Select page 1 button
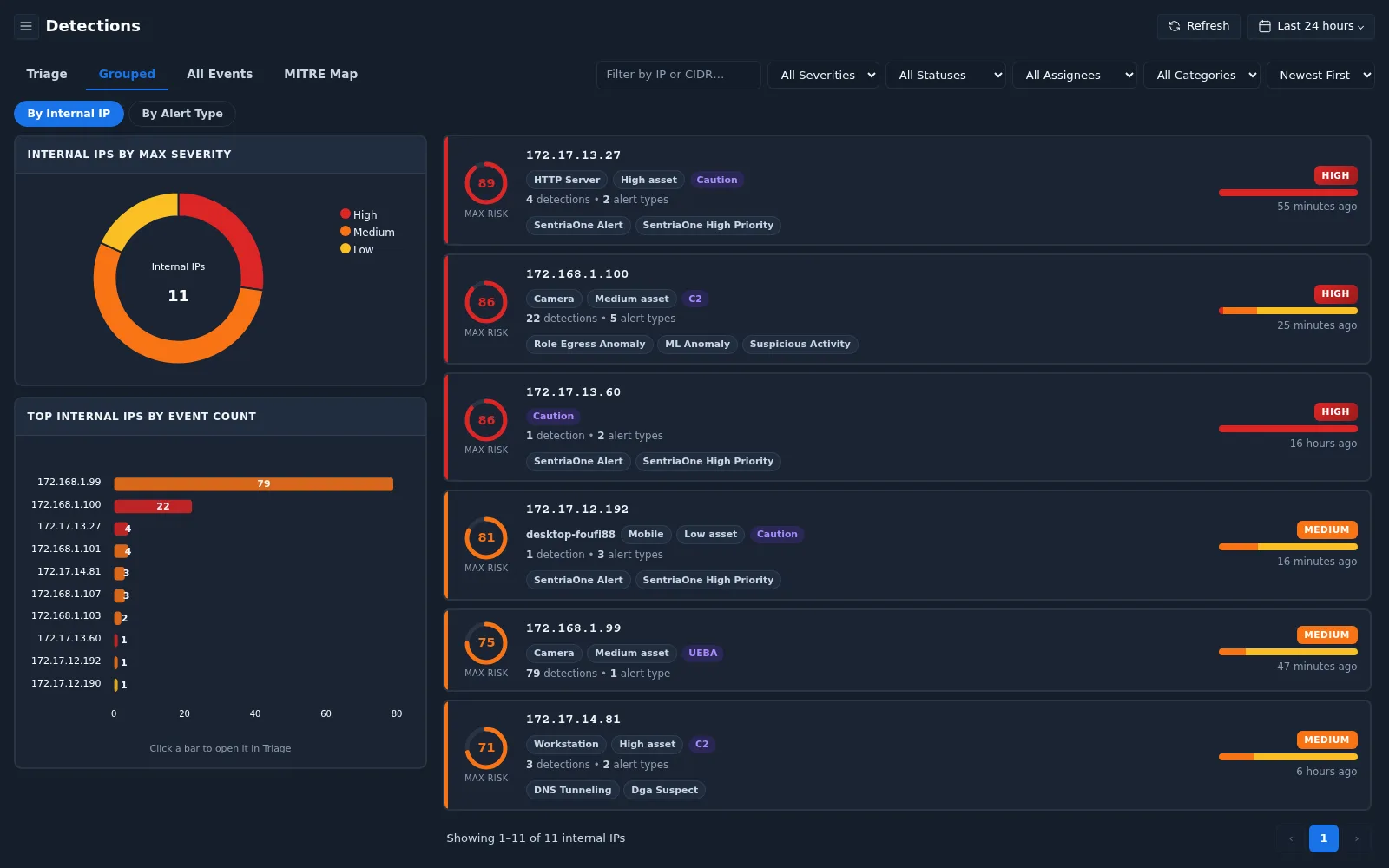The image size is (1389, 868). [x=1324, y=838]
